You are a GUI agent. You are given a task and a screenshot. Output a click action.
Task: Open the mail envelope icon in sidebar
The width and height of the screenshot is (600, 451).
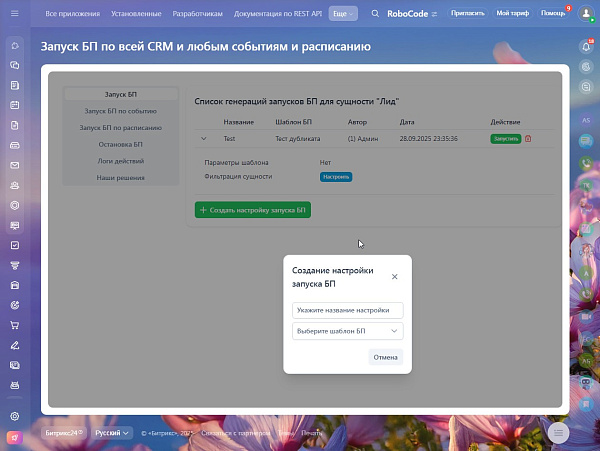pyautogui.click(x=15, y=165)
